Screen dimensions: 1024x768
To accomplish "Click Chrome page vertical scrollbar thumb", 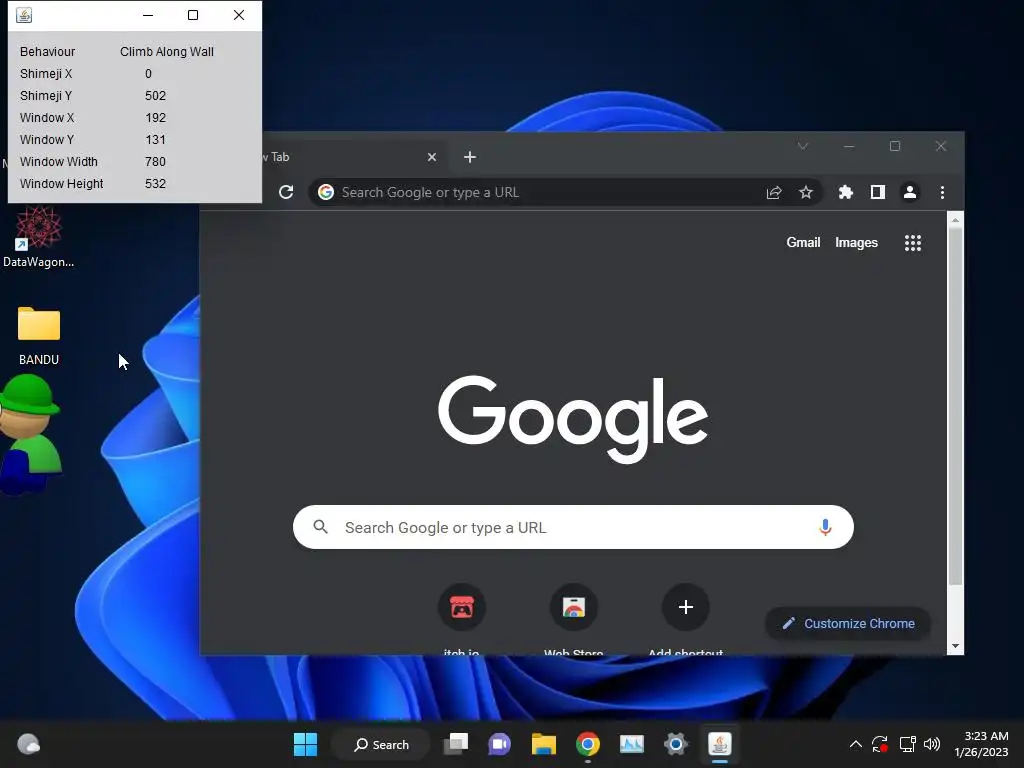I will coord(955,405).
